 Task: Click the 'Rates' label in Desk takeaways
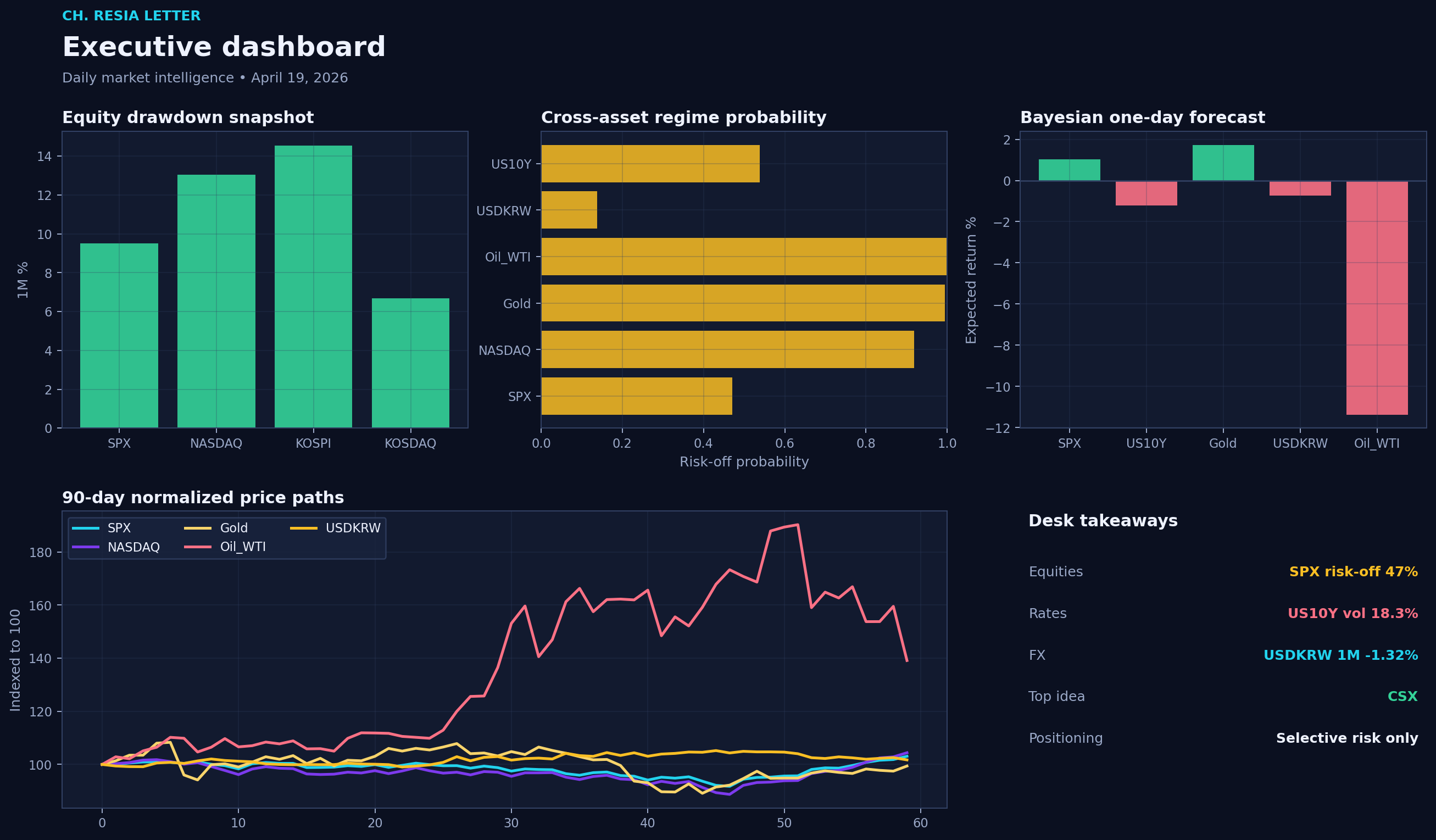point(1048,613)
